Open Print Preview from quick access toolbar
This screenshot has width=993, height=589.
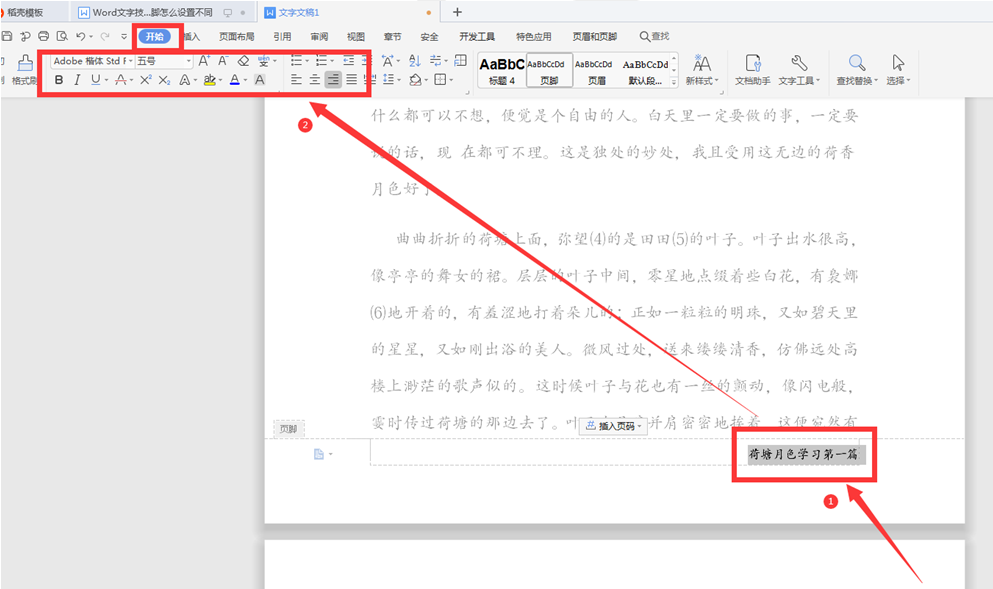click(61, 36)
